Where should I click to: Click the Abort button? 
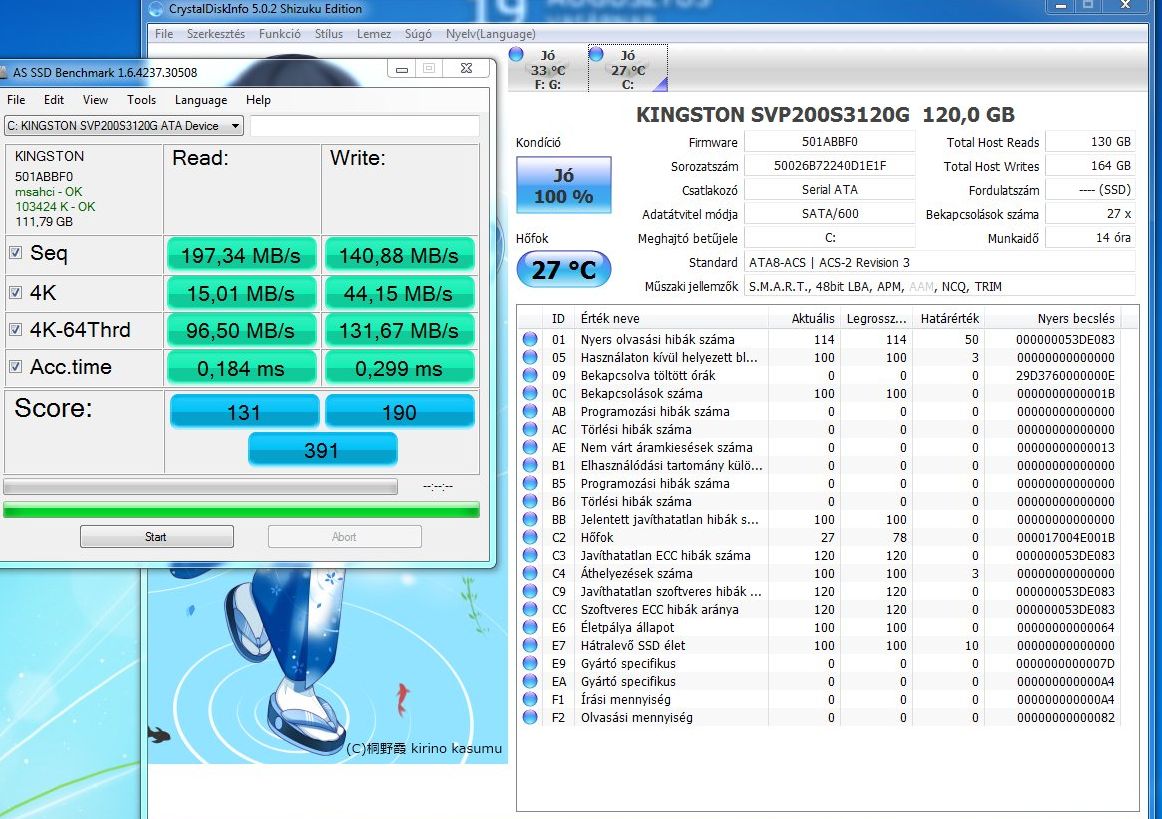pos(345,537)
